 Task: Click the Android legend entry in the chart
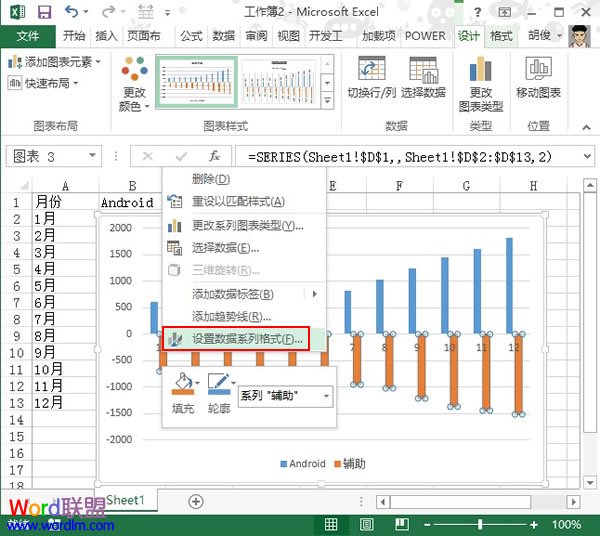coord(303,464)
